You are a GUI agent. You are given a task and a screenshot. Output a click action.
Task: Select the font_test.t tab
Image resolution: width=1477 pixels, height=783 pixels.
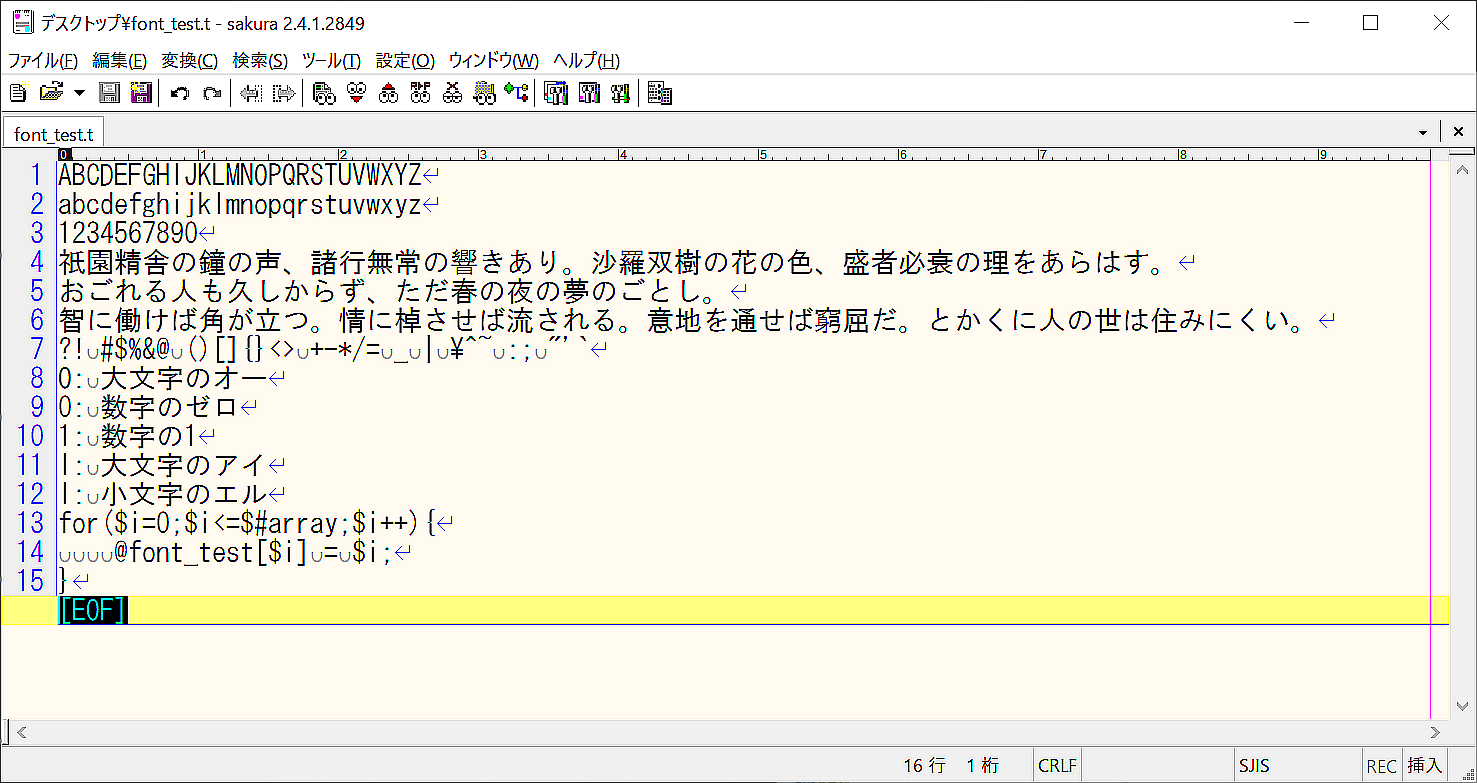(54, 134)
